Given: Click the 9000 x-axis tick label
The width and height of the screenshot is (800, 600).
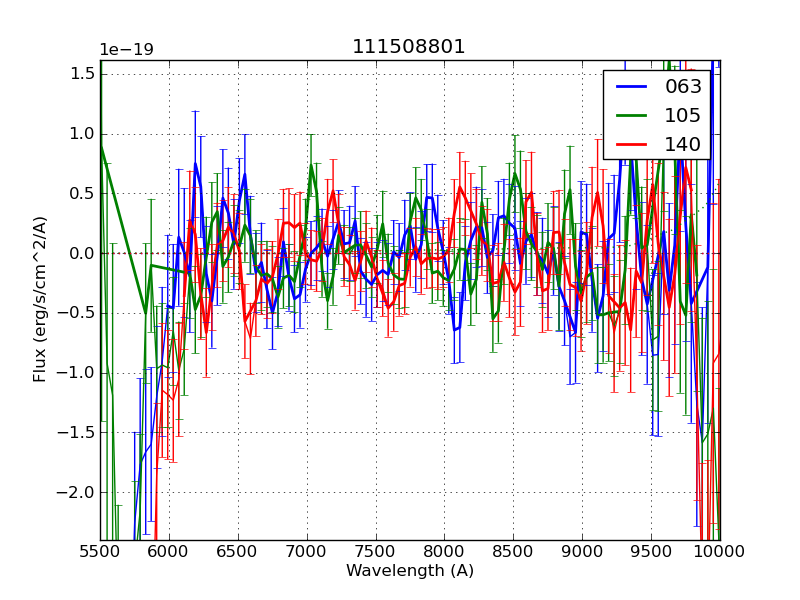Looking at the screenshot, I should (582, 552).
